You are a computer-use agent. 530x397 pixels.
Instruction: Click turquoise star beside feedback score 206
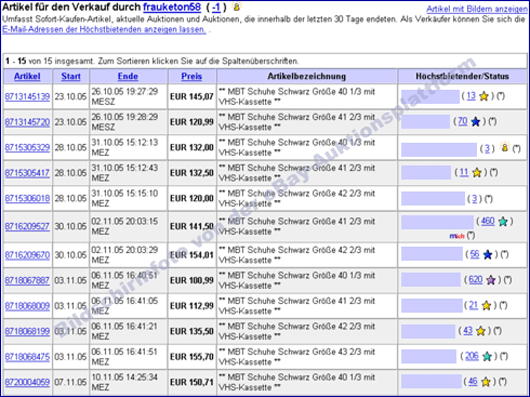coord(487,356)
